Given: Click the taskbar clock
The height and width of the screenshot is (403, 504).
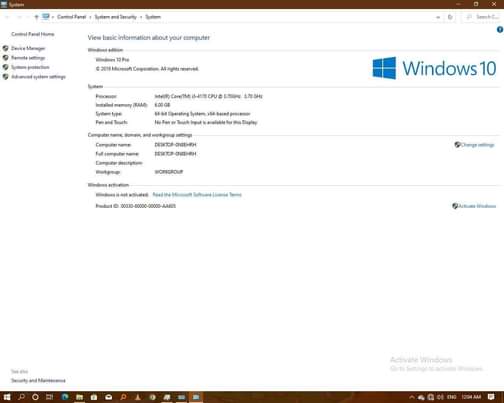Looking at the screenshot, I should pos(471,397).
